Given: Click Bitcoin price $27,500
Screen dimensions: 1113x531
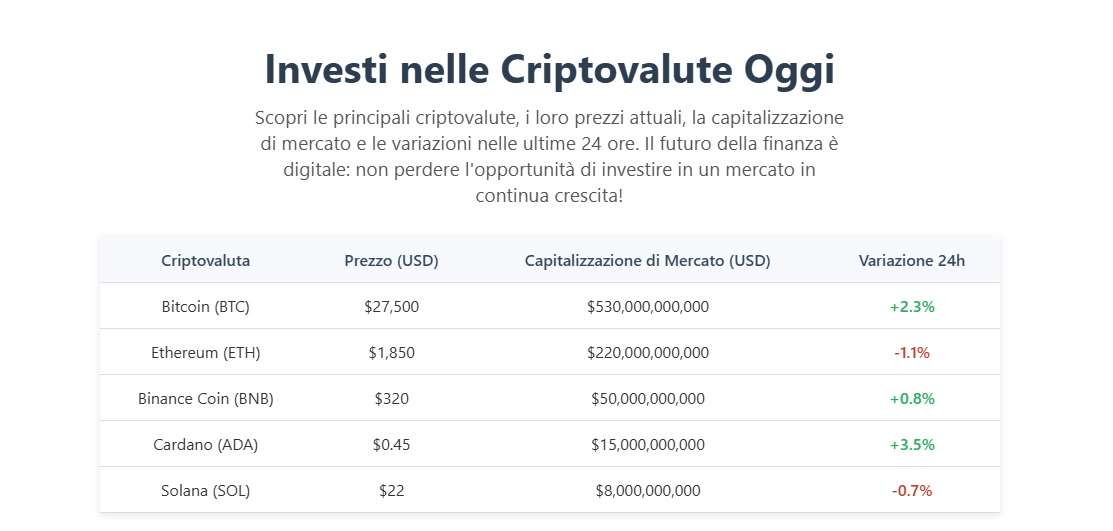Looking at the screenshot, I should tap(391, 307).
